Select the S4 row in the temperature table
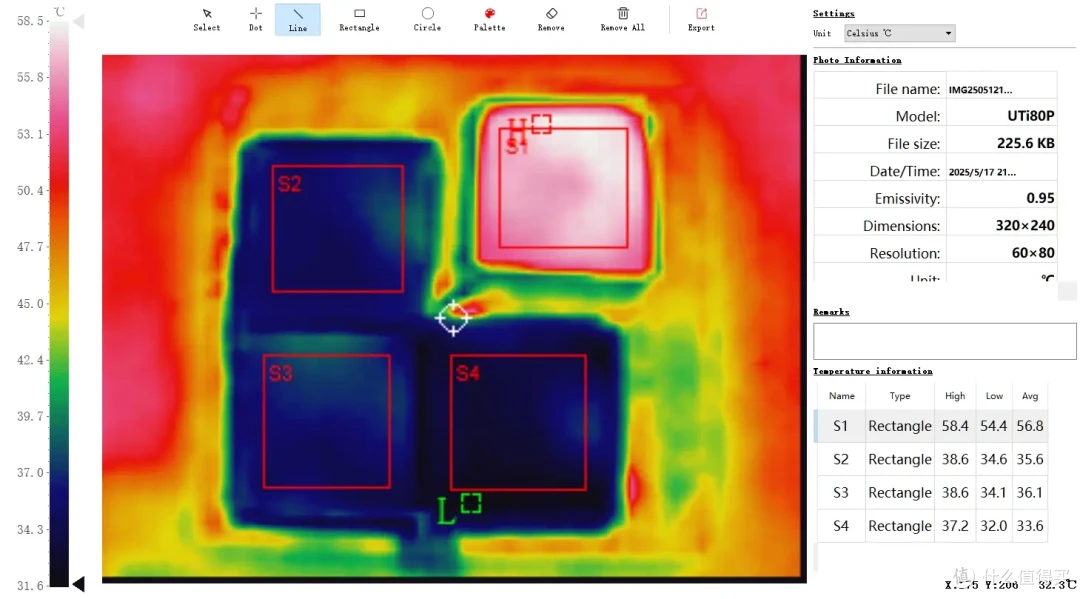This screenshot has height=599, width=1080. click(931, 526)
